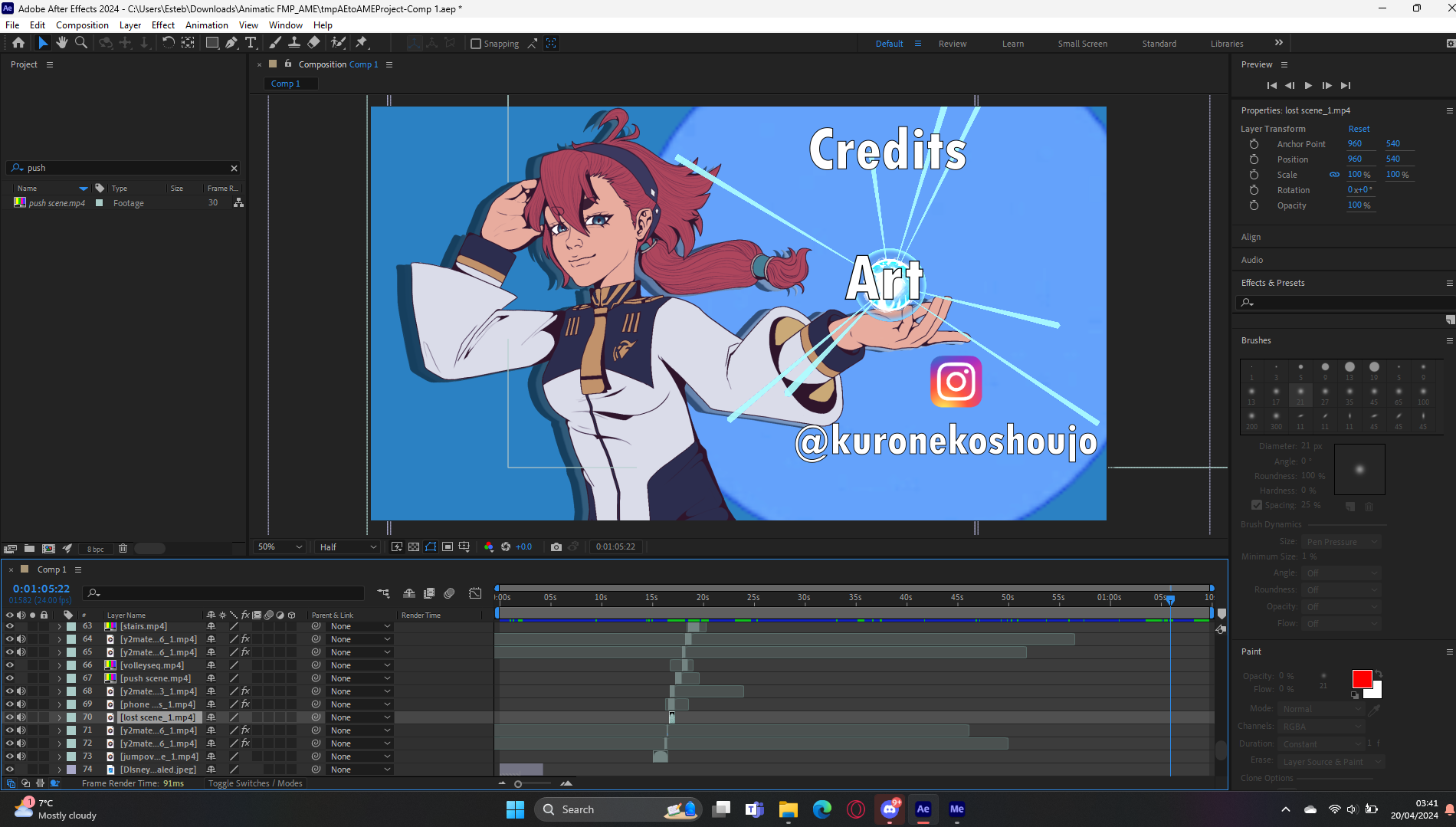The image size is (1456, 827).
Task: Select the Selection (arrow) tool
Action: tap(43, 43)
